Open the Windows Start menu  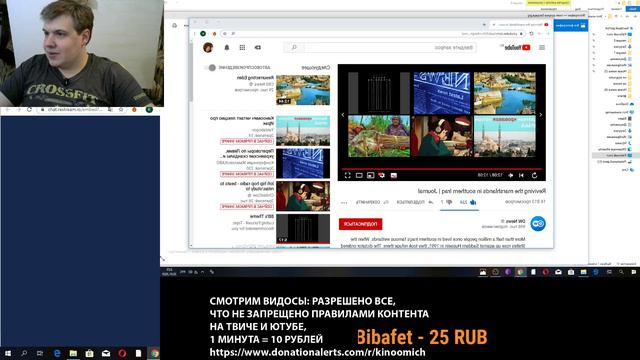[7, 353]
